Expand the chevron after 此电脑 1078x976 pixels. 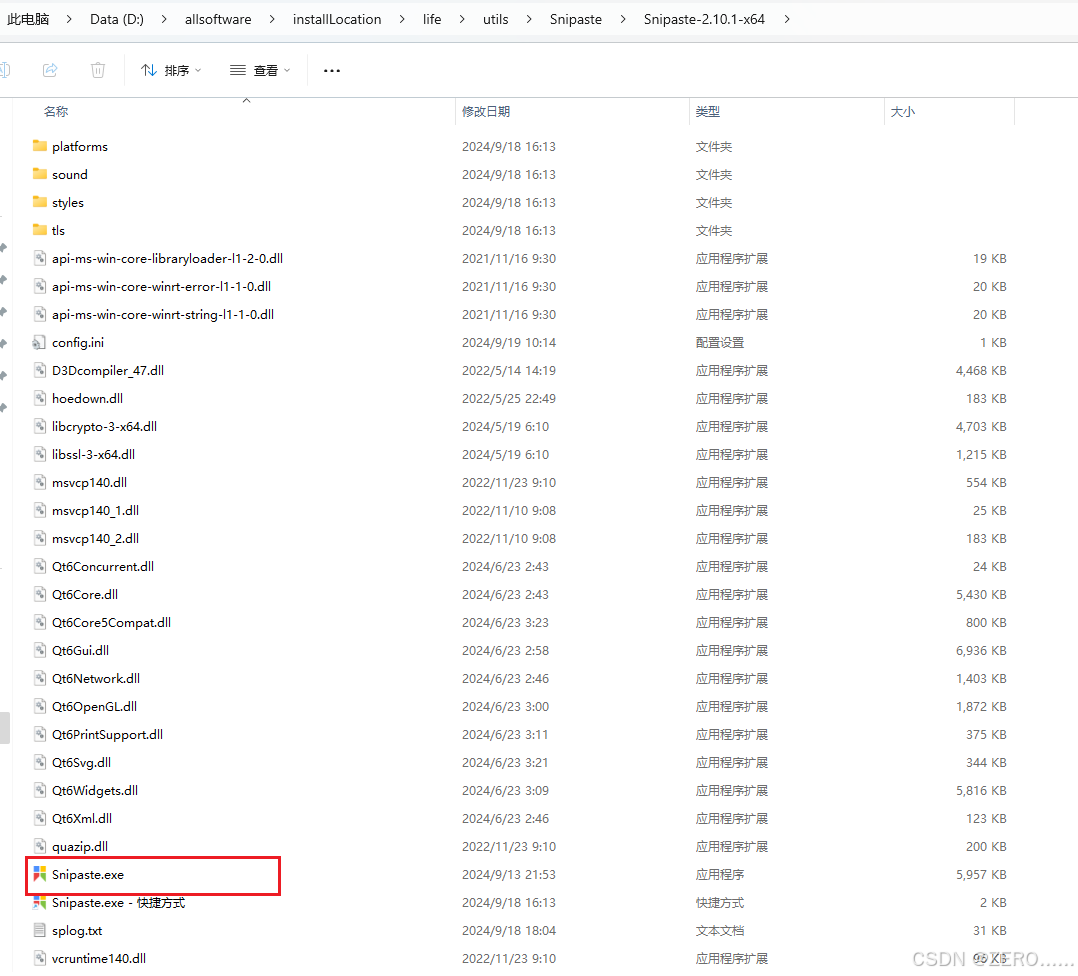point(69,19)
